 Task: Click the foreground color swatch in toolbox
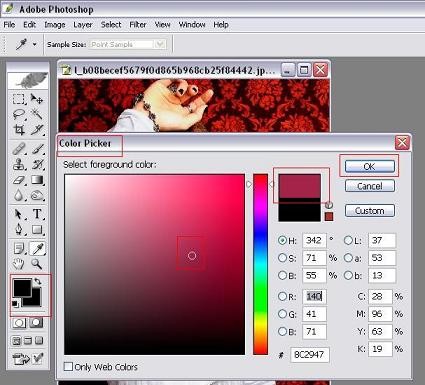point(22,288)
